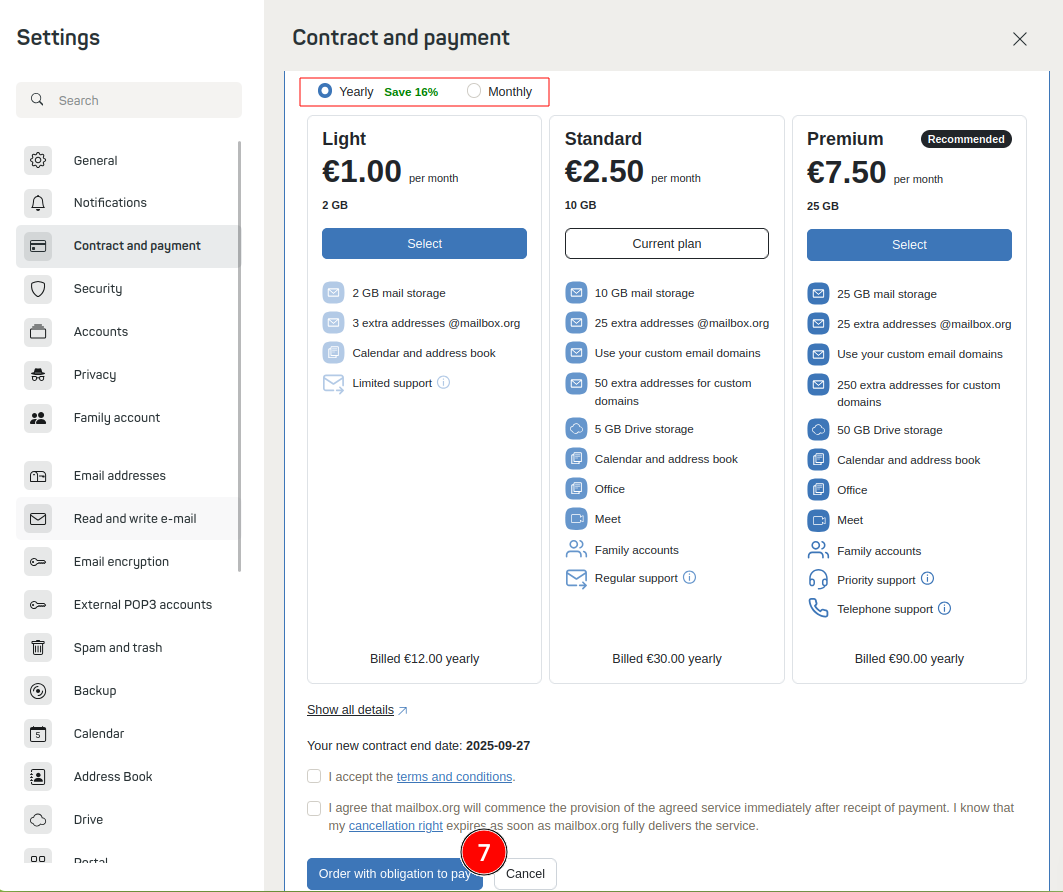Open Email encryption via its key icon

click(x=37, y=561)
